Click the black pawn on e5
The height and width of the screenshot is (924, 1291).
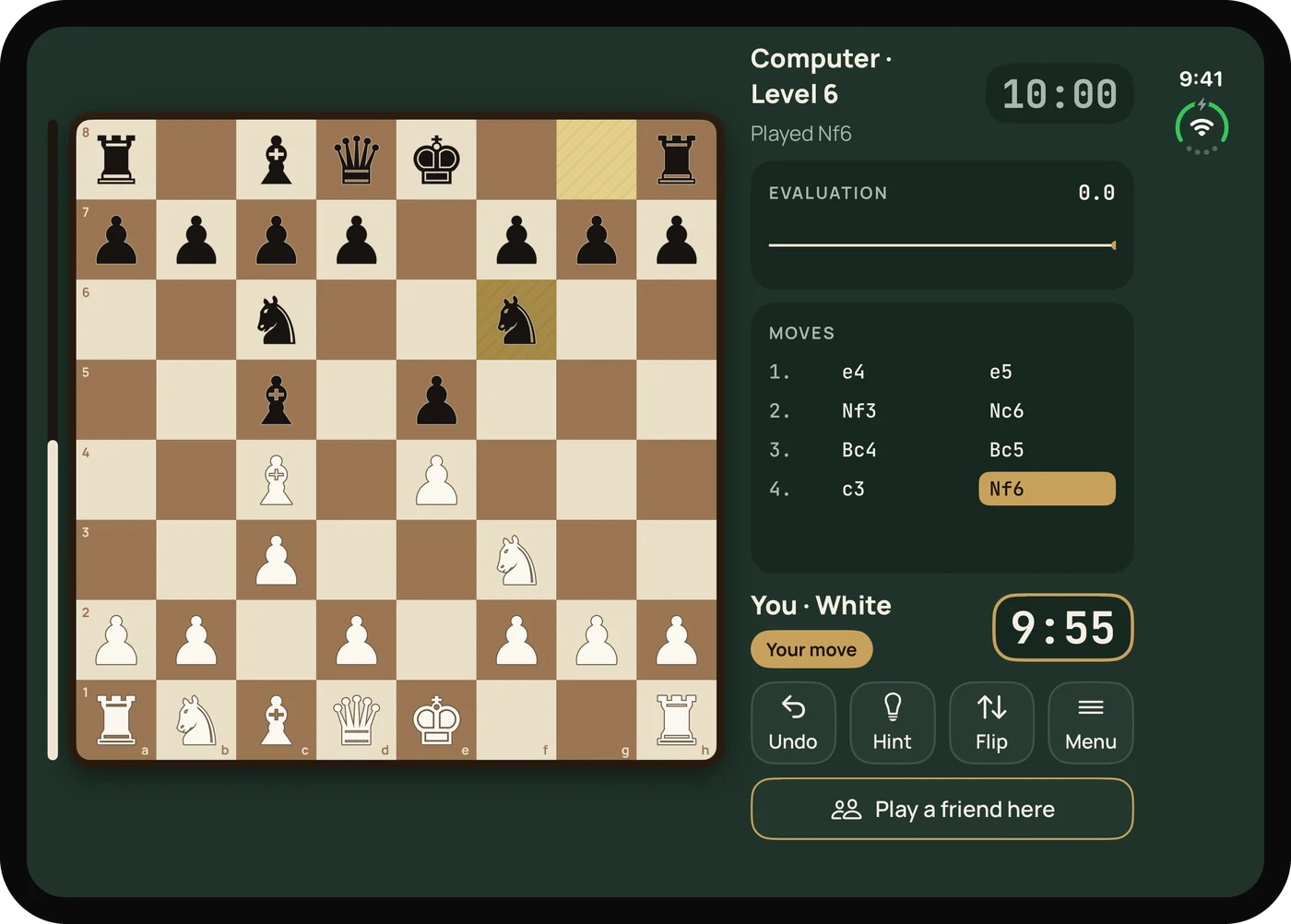tap(436, 400)
